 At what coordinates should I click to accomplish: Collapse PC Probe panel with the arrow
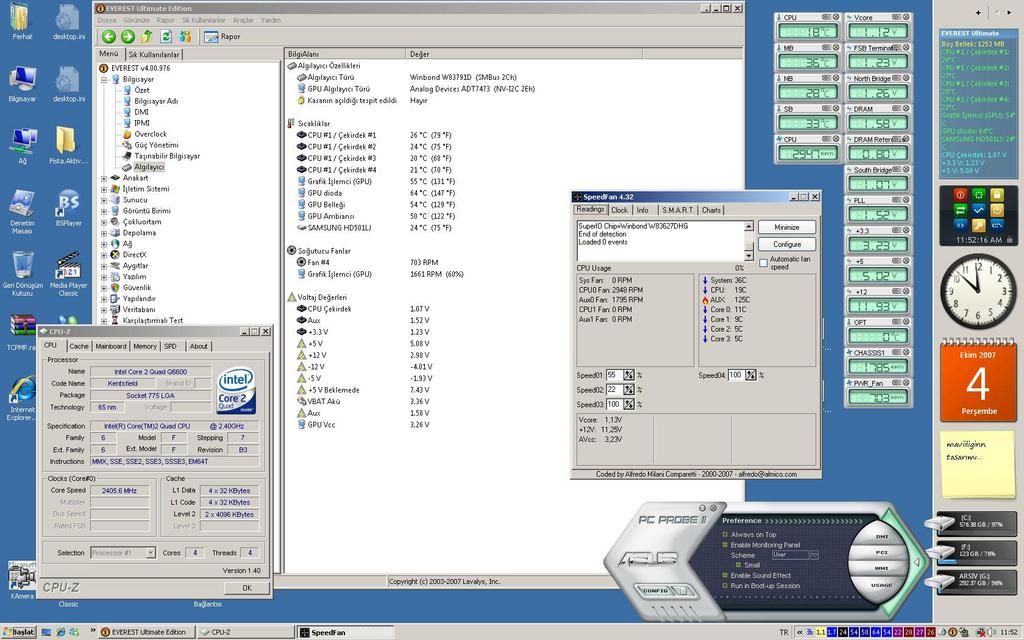pos(918,562)
